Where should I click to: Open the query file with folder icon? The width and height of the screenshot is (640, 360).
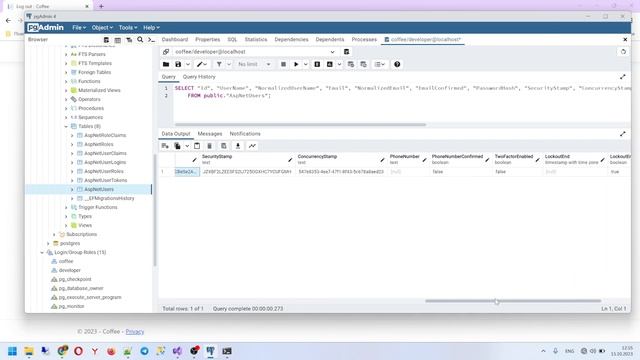tap(166, 64)
